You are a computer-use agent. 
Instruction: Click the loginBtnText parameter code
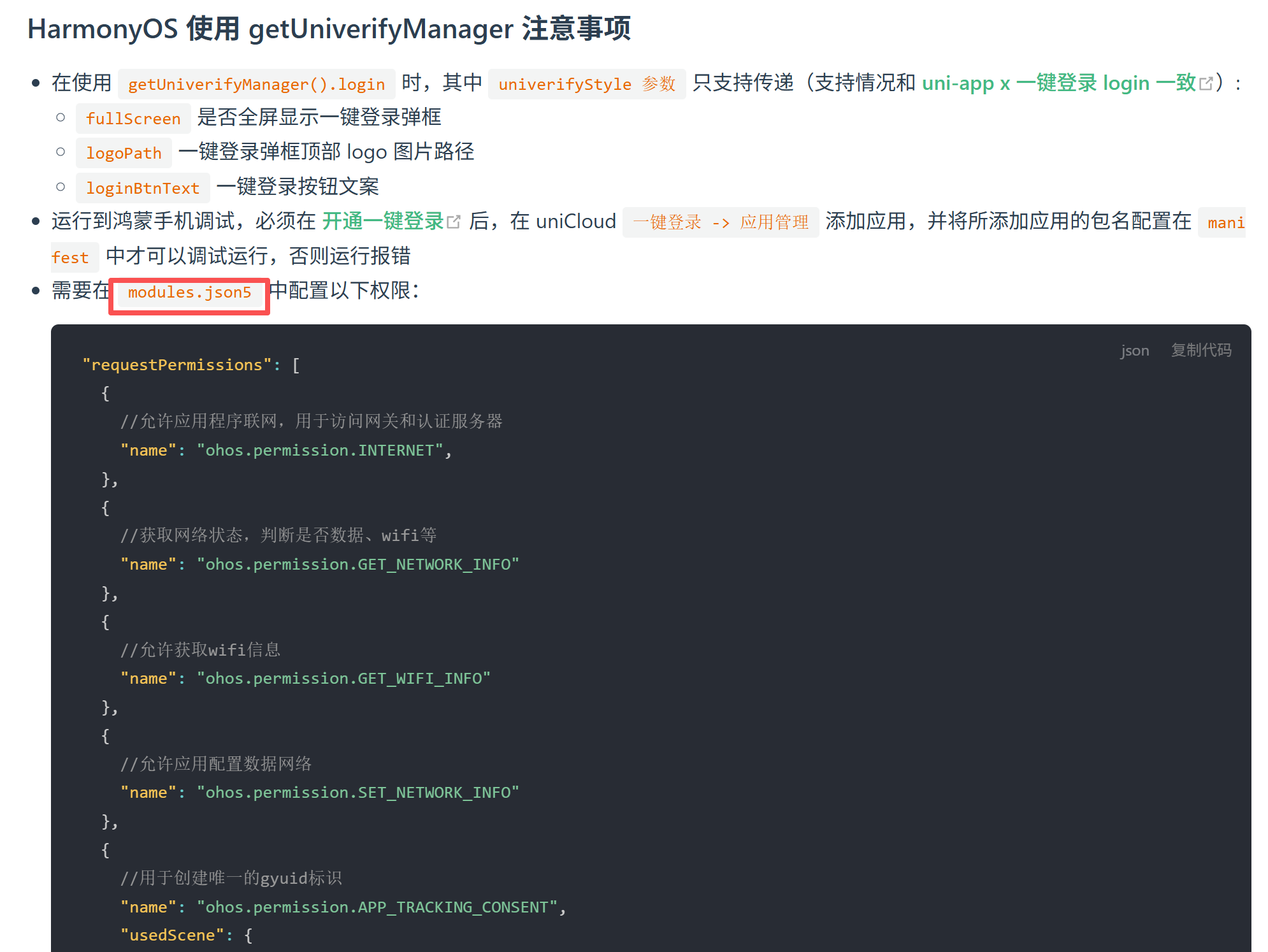(143, 188)
